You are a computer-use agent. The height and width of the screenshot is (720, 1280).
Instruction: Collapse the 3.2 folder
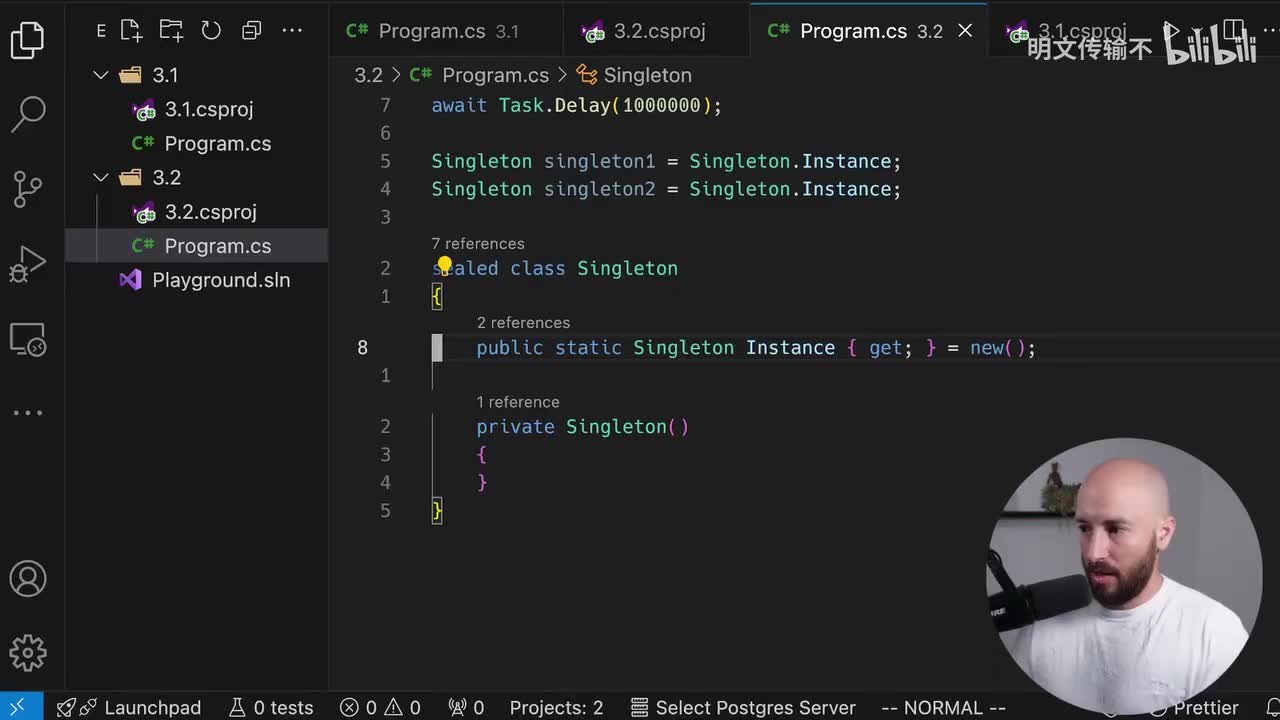(101, 177)
